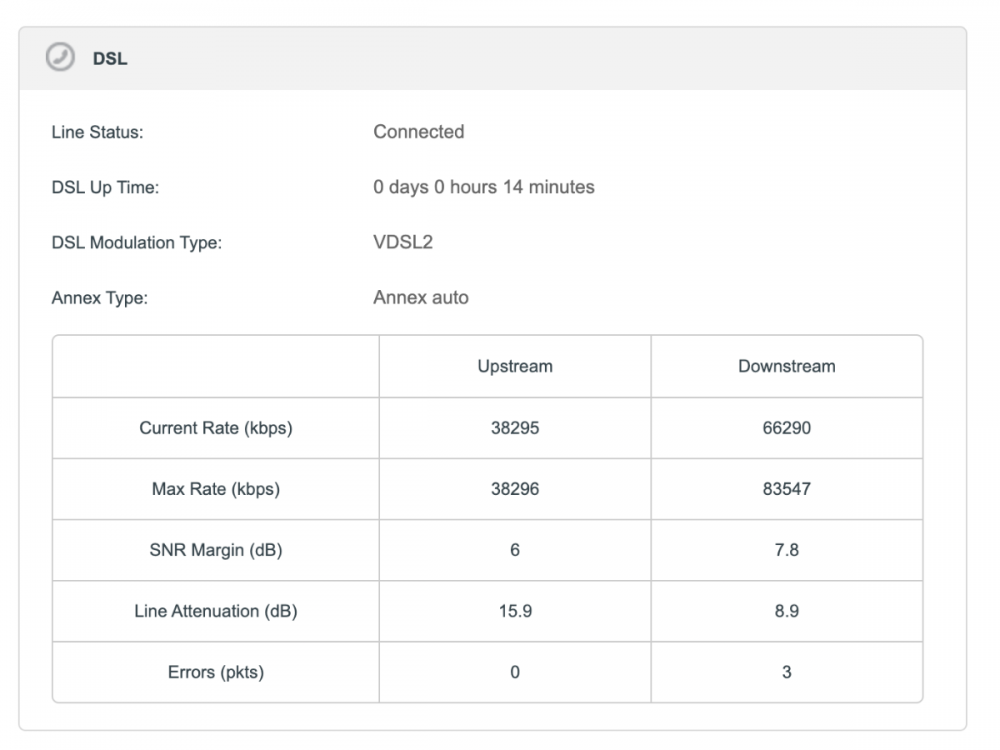Screen dimensions: 1000x750
Task: Click the Annex auto value
Action: tap(421, 297)
